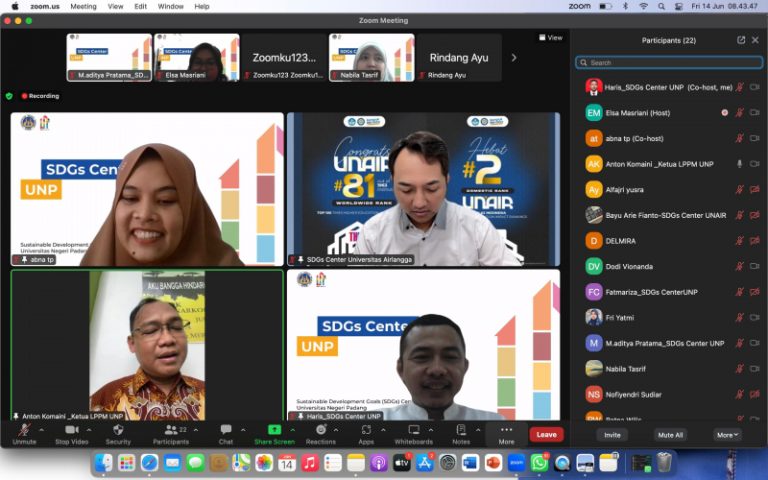The width and height of the screenshot is (768, 480).
Task: Click Spotlight search icon in menu bar
Action: (x=661, y=6)
